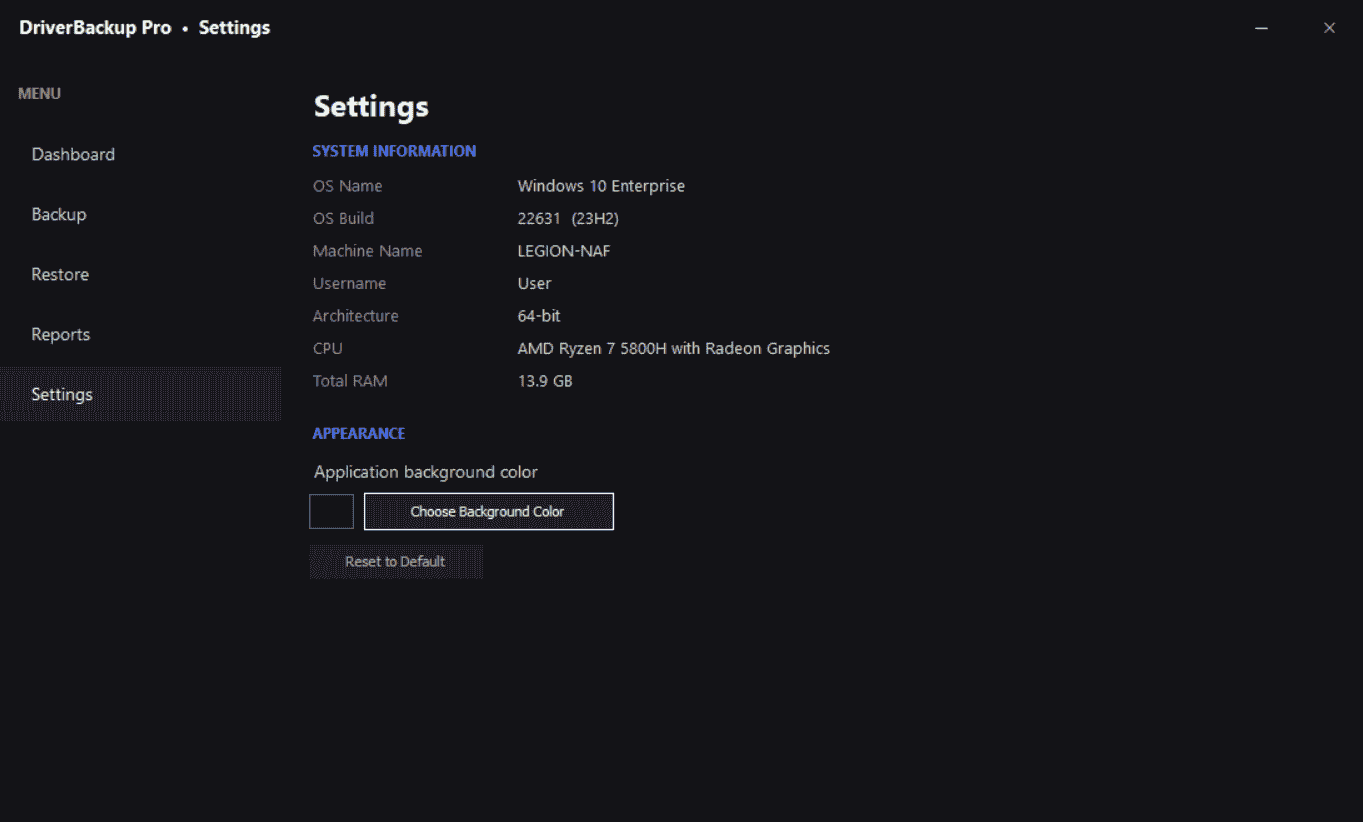Select Settings in the sidebar menu
This screenshot has height=822, width=1363.
coord(62,394)
